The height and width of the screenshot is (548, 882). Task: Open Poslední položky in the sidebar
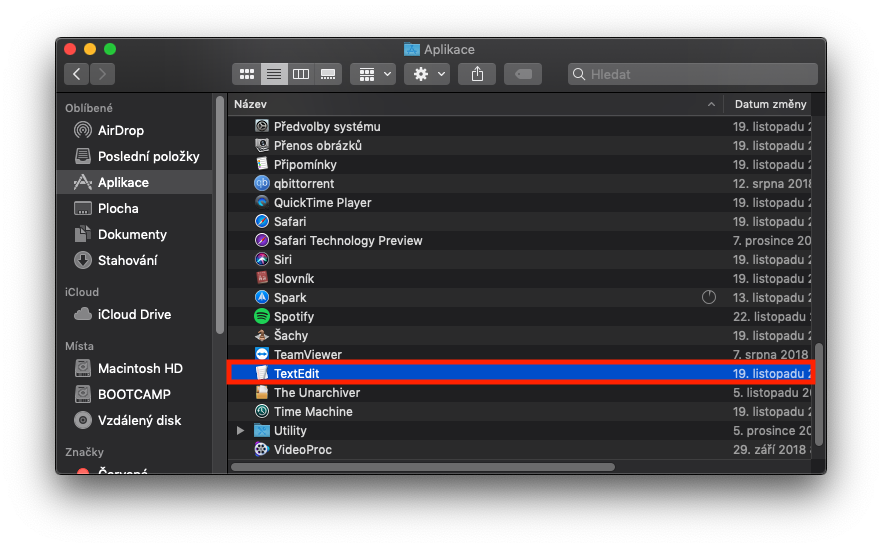coord(135,156)
